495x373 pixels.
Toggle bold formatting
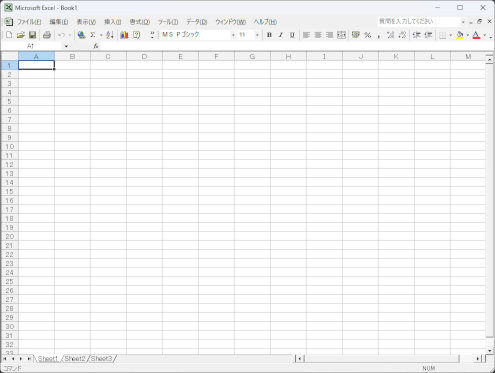(x=269, y=35)
